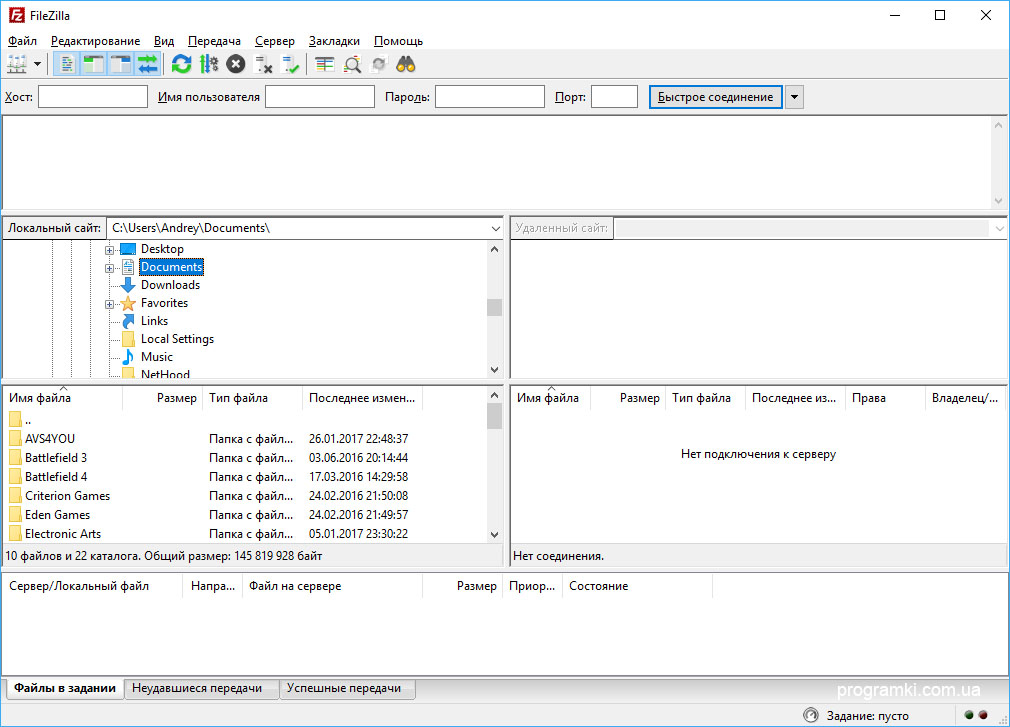Screen dimensions: 1010x727
Task: Open the Сервер menu
Action: pyautogui.click(x=274, y=41)
